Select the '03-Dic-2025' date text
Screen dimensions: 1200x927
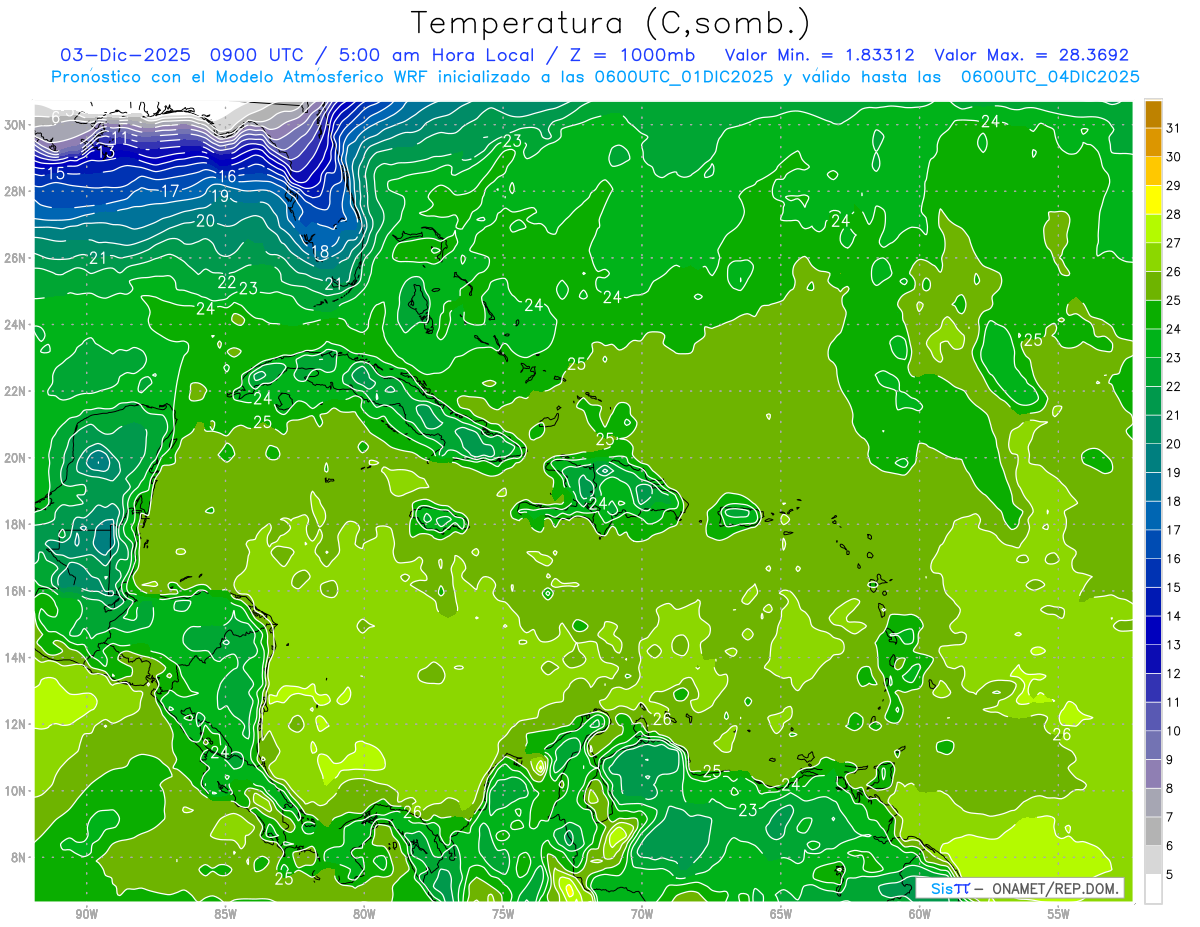tap(126, 55)
